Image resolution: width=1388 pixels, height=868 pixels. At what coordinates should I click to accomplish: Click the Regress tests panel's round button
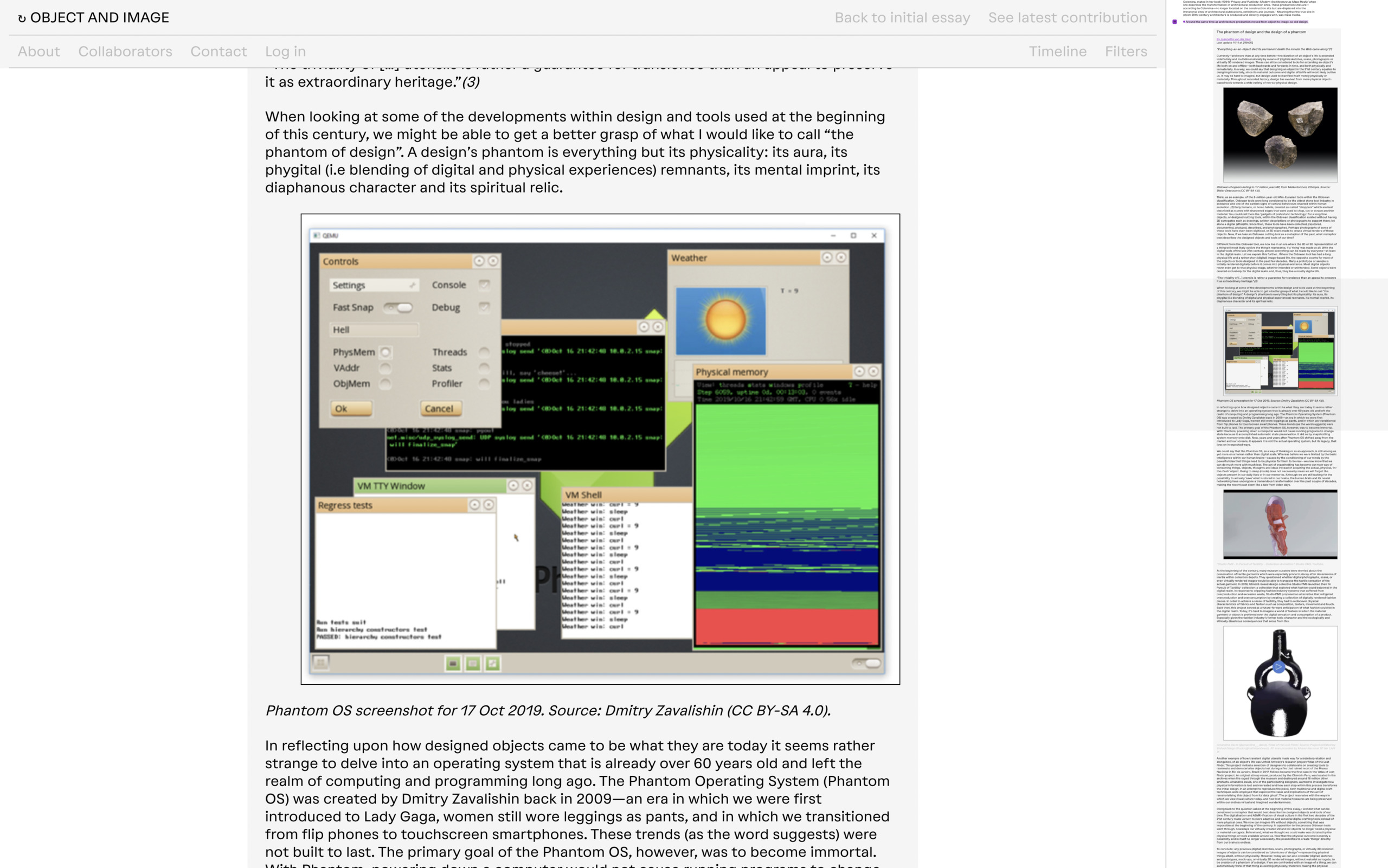[x=474, y=505]
